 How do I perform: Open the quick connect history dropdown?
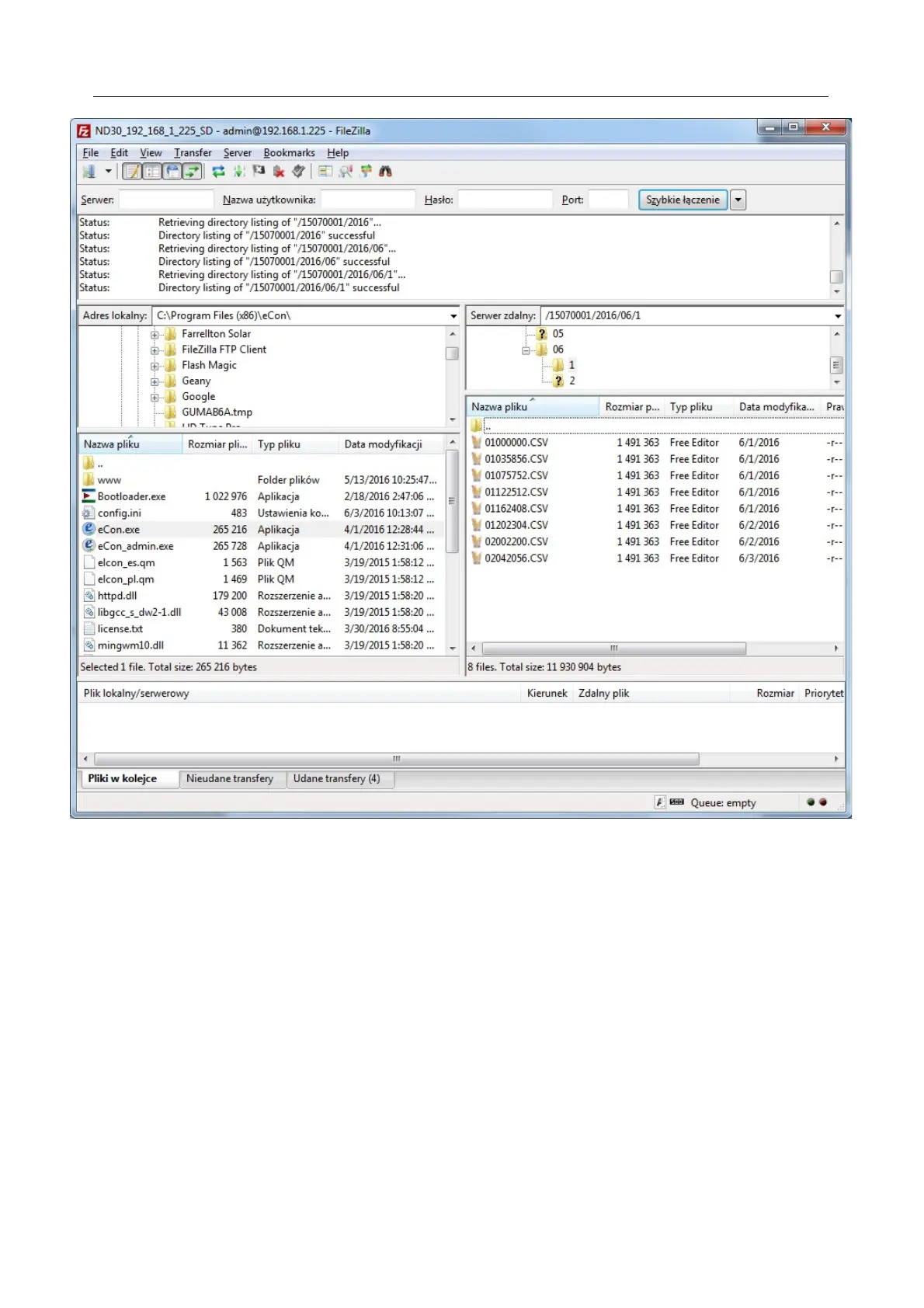pyautogui.click(x=738, y=200)
